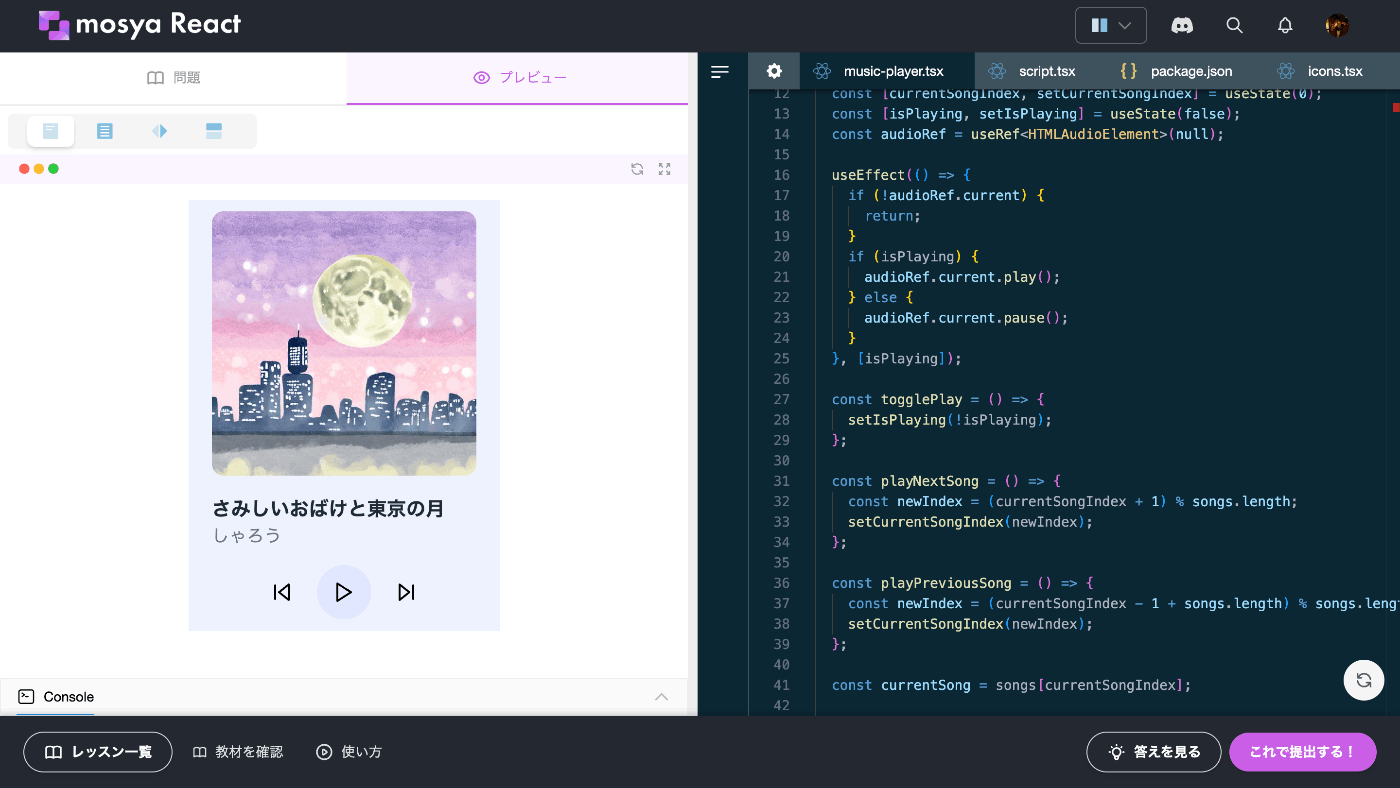This screenshot has height=788, width=1400.
Task: Select the fourth preview layout mode icon
Action: pyautogui.click(x=213, y=131)
